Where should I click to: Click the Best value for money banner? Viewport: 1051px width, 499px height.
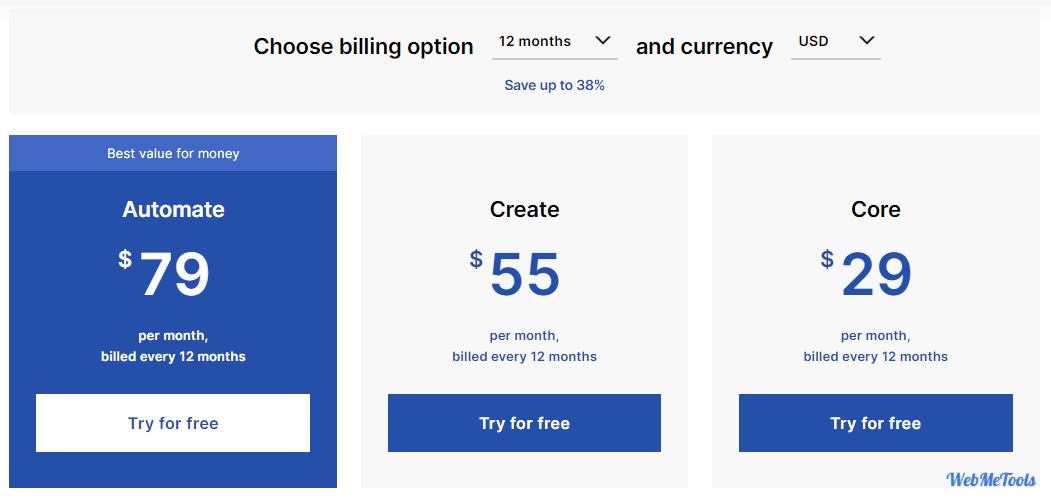pyautogui.click(x=173, y=154)
